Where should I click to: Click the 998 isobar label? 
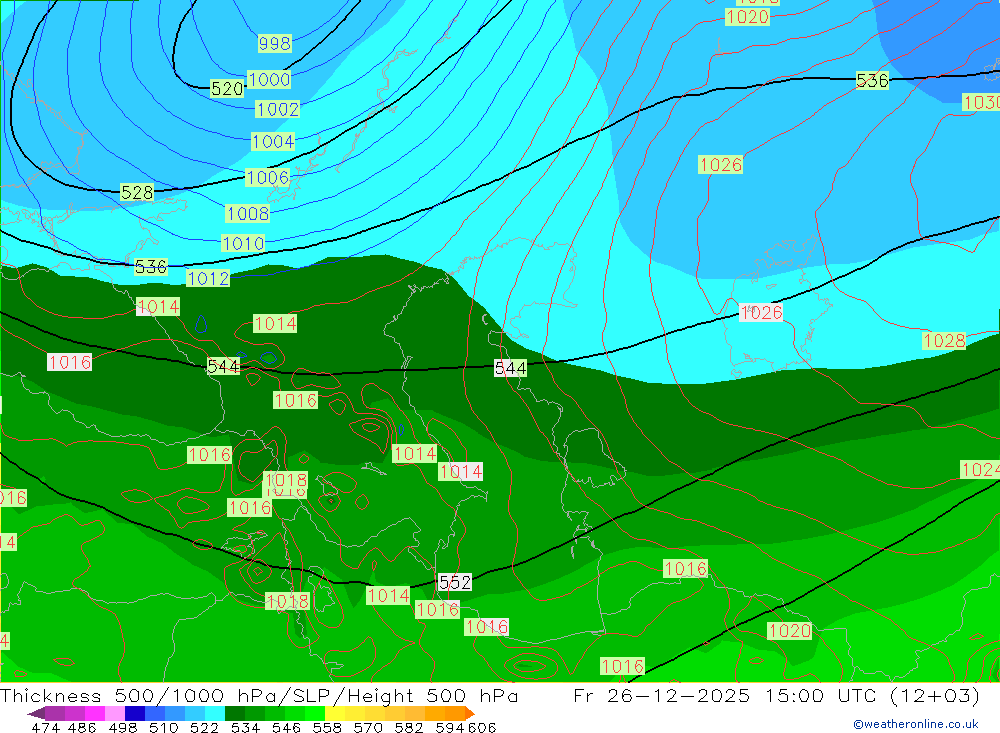275,43
